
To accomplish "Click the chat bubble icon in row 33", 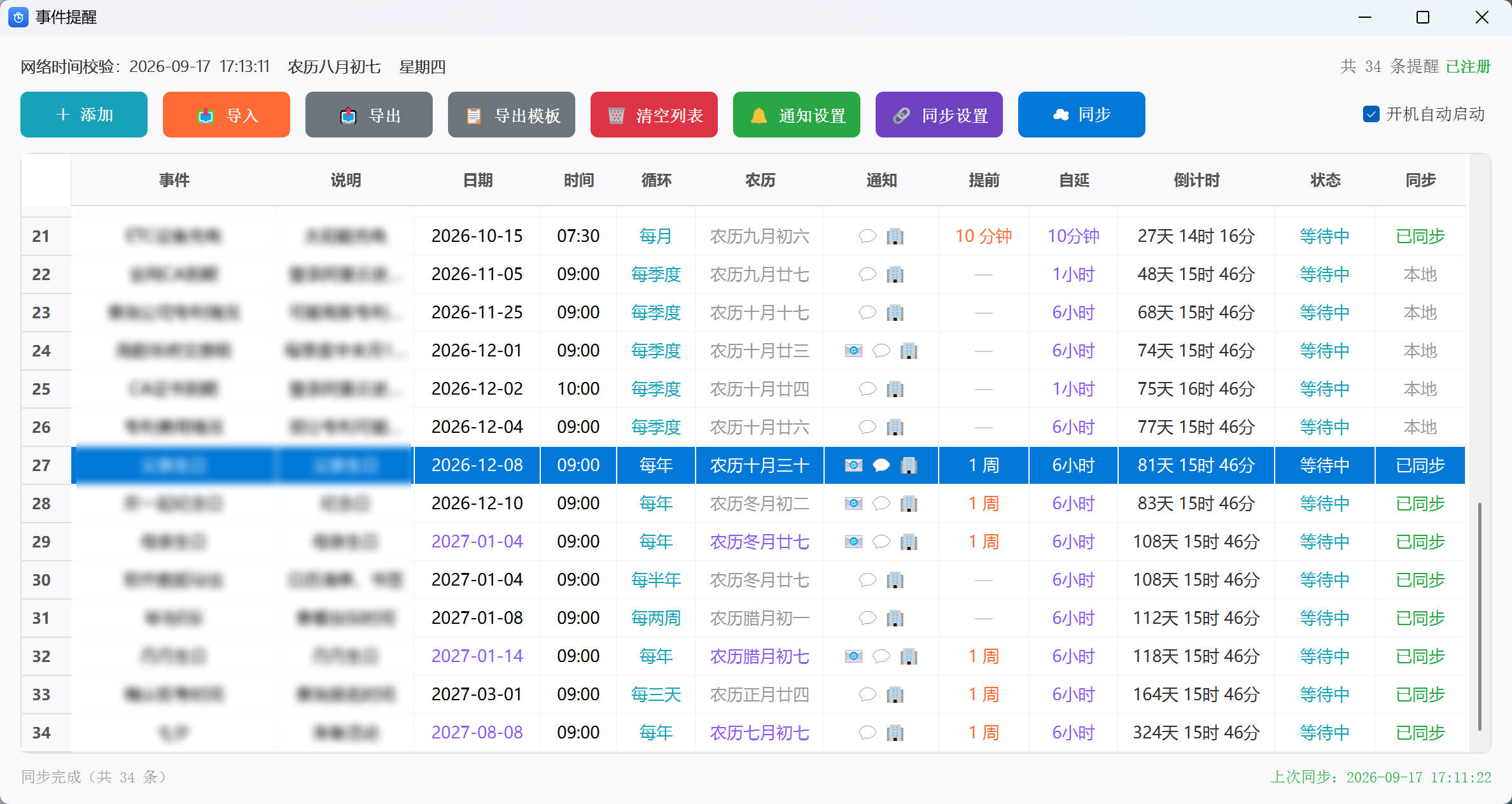I will coord(867,695).
